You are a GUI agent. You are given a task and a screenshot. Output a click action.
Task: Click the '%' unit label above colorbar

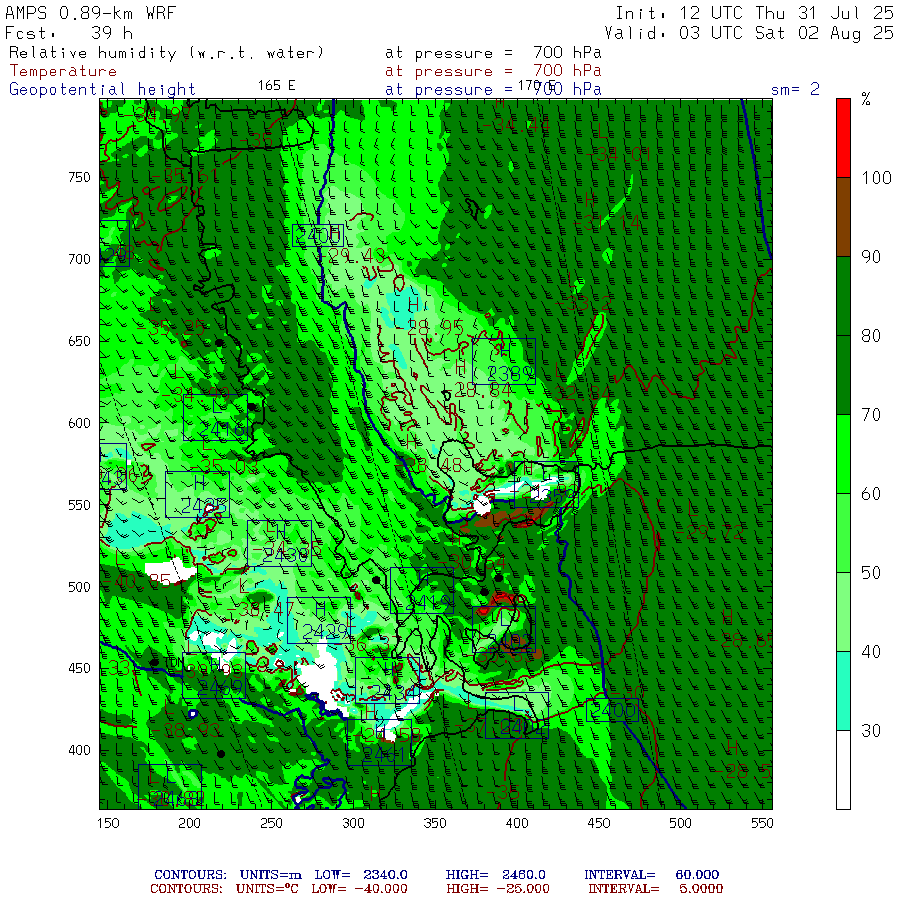[x=866, y=99]
